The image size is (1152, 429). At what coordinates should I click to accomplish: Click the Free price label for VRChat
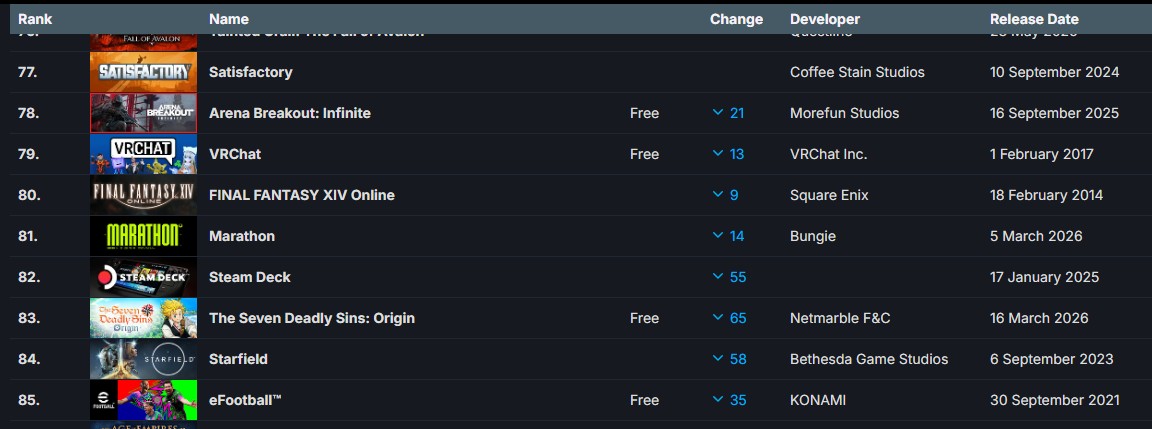click(x=644, y=154)
